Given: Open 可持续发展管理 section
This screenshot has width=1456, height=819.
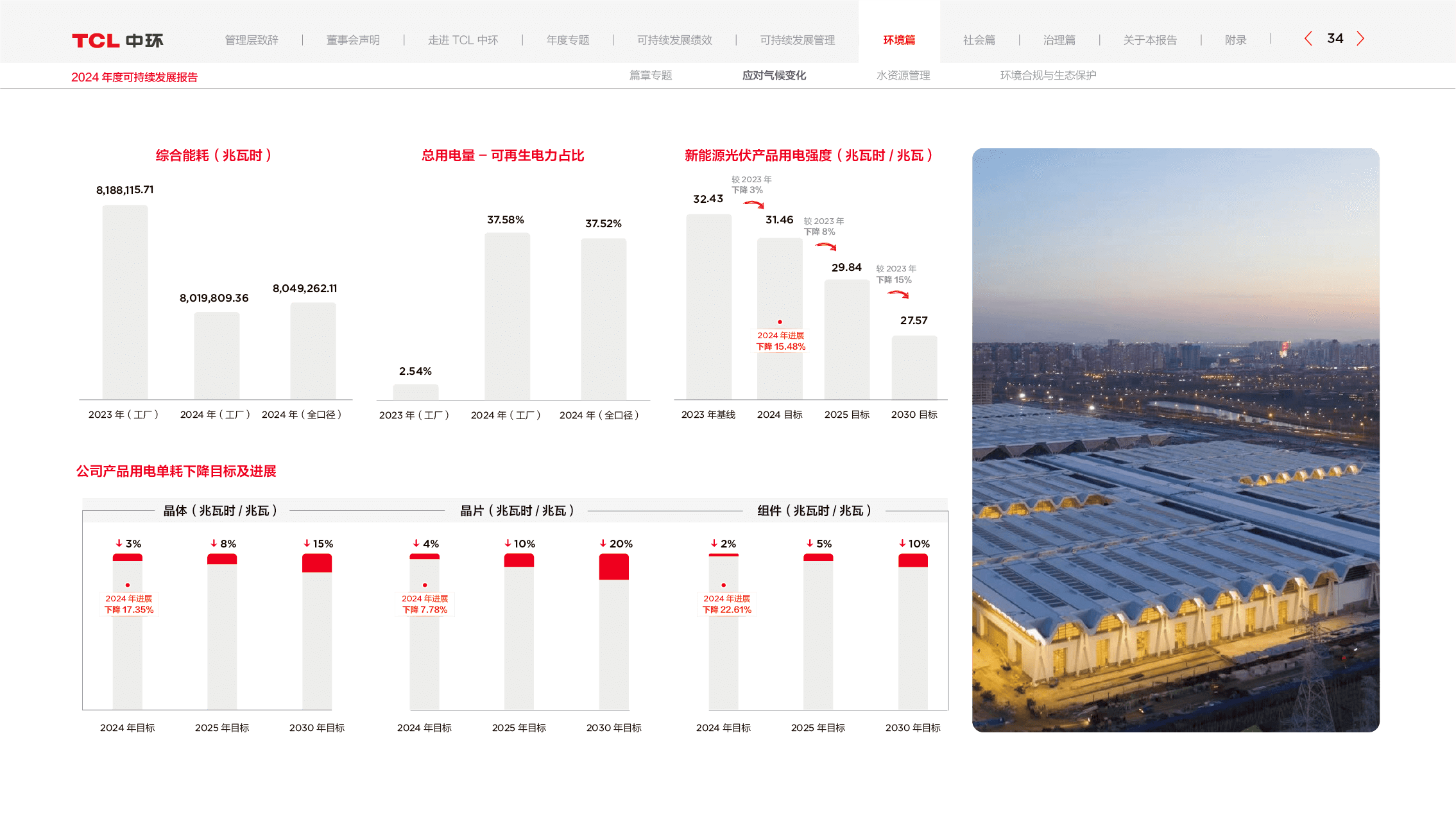Looking at the screenshot, I should [x=797, y=40].
